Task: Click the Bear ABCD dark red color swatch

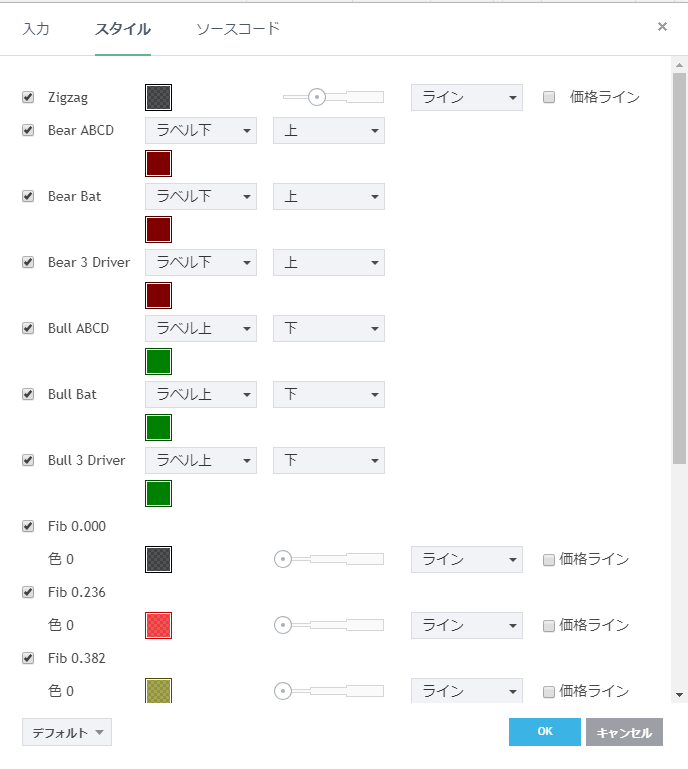Action: [x=158, y=164]
